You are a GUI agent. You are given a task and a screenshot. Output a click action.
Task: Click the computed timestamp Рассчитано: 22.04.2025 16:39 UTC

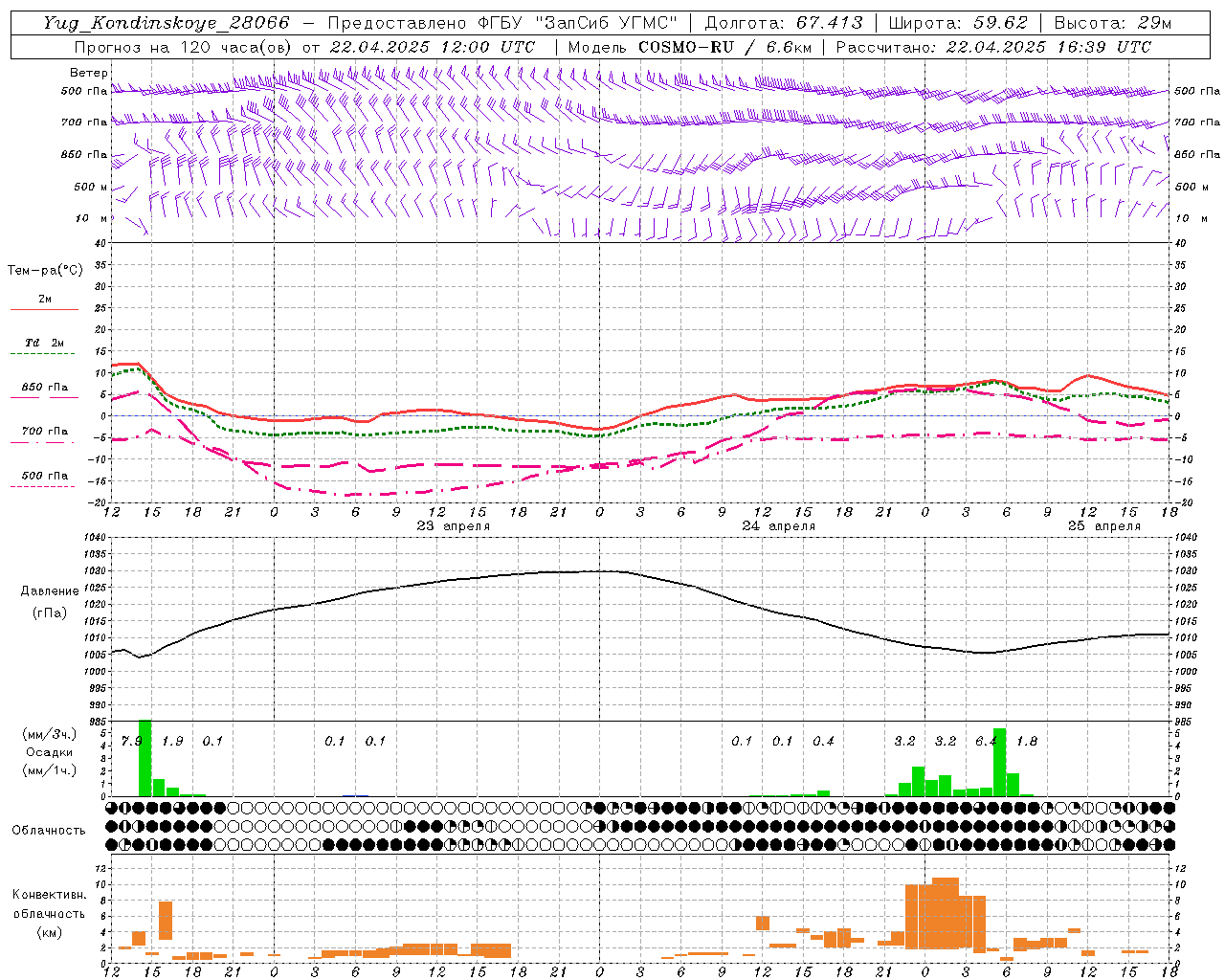(993, 47)
